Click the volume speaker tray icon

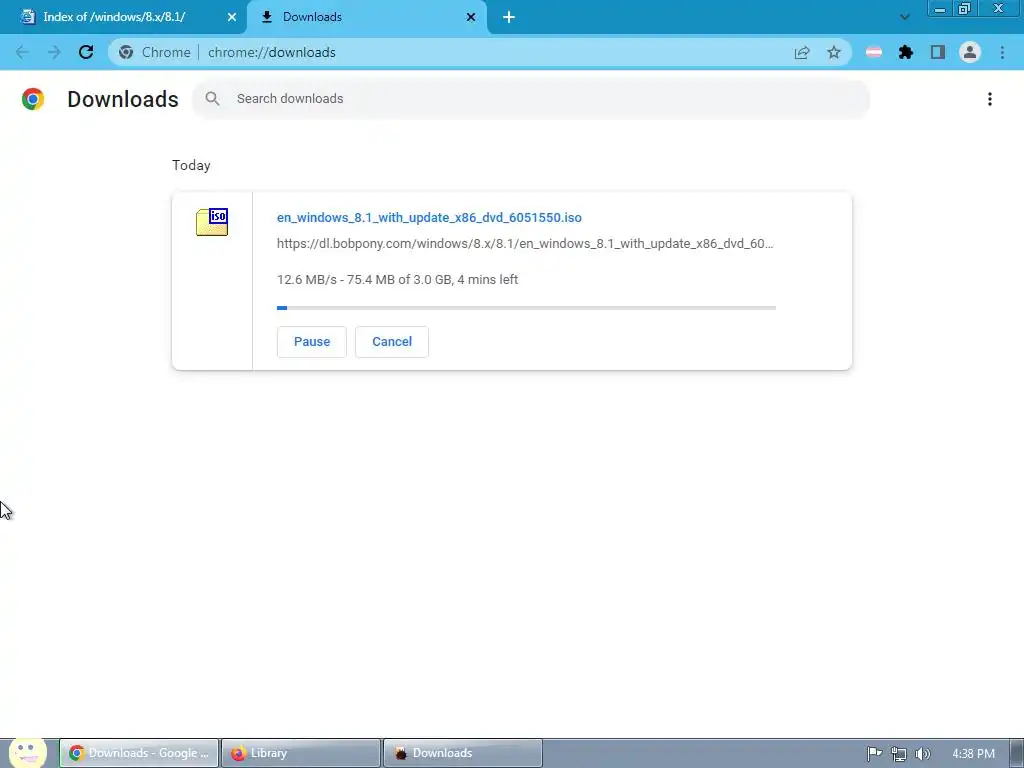922,754
